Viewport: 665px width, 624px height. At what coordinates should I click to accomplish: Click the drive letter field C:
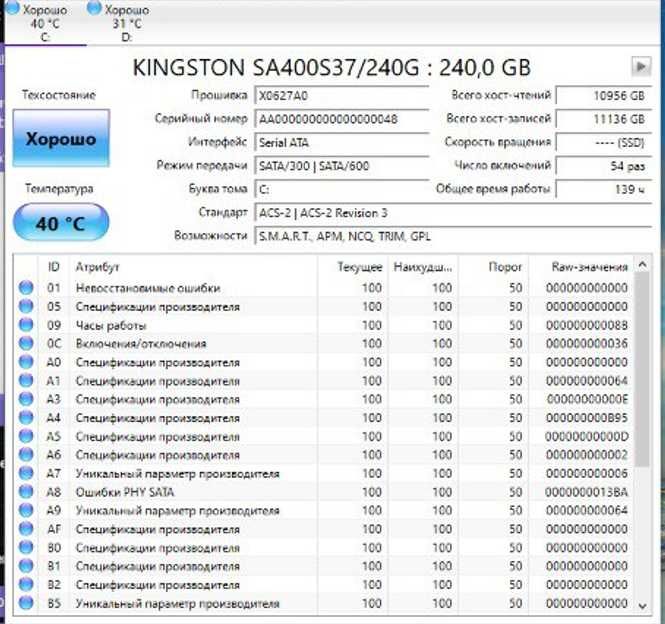click(341, 189)
